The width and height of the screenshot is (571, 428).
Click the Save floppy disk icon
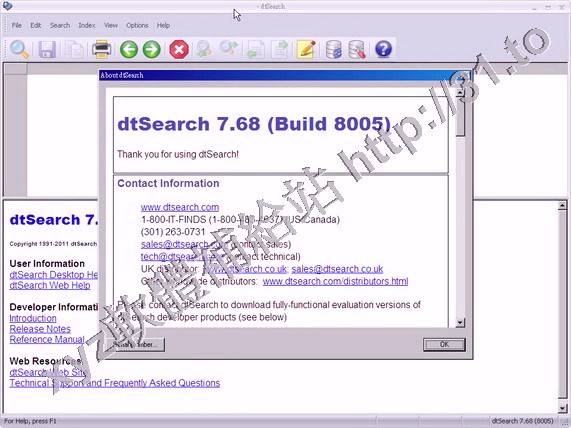[x=47, y=49]
